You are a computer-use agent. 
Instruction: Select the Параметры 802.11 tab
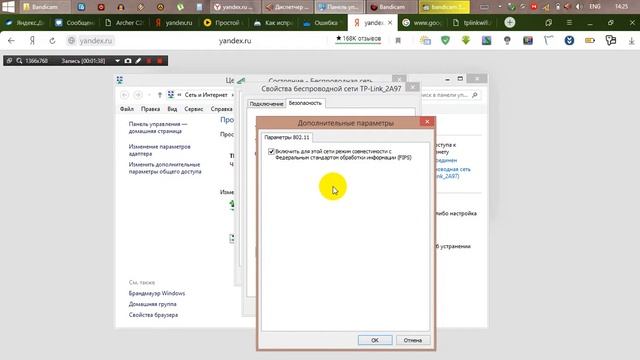tap(287, 137)
